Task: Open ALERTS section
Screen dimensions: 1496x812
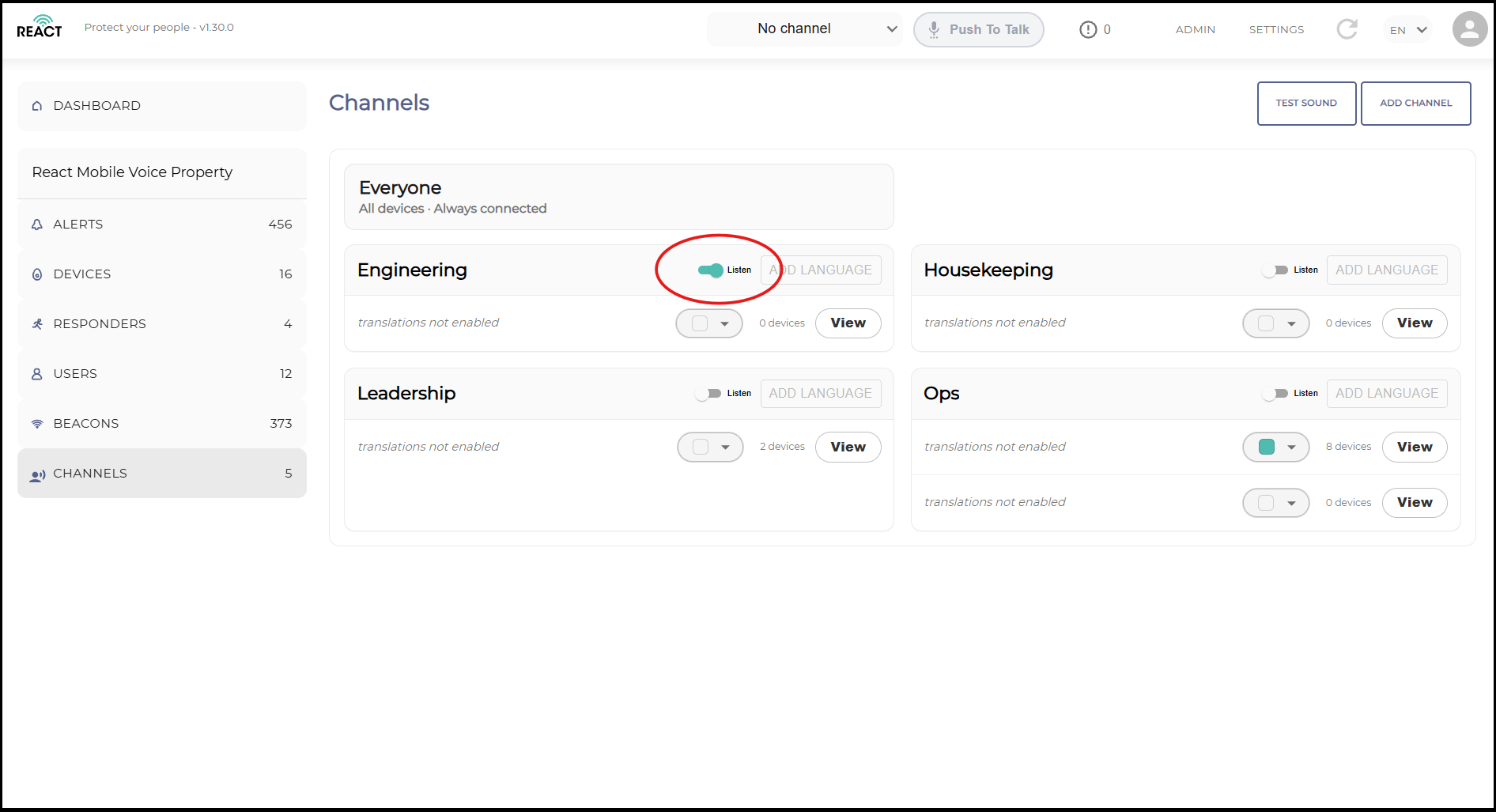Action: pos(162,225)
